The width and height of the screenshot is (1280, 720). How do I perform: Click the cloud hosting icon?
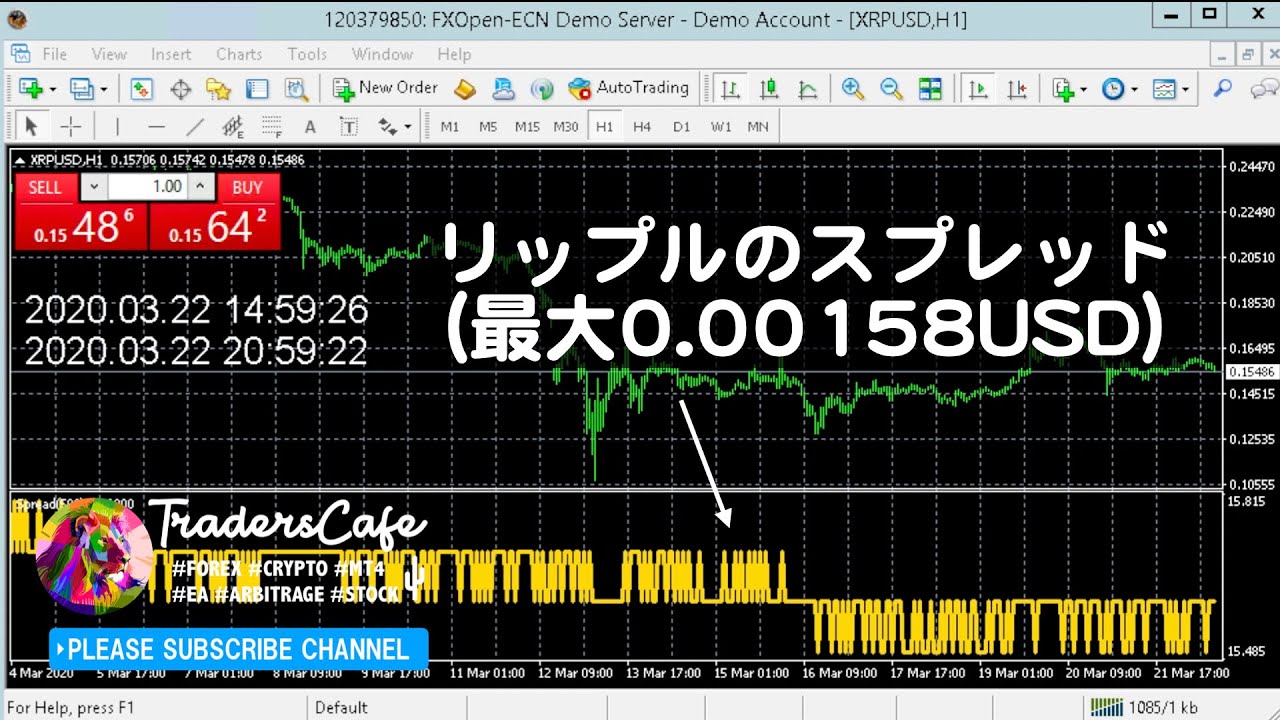click(x=503, y=89)
